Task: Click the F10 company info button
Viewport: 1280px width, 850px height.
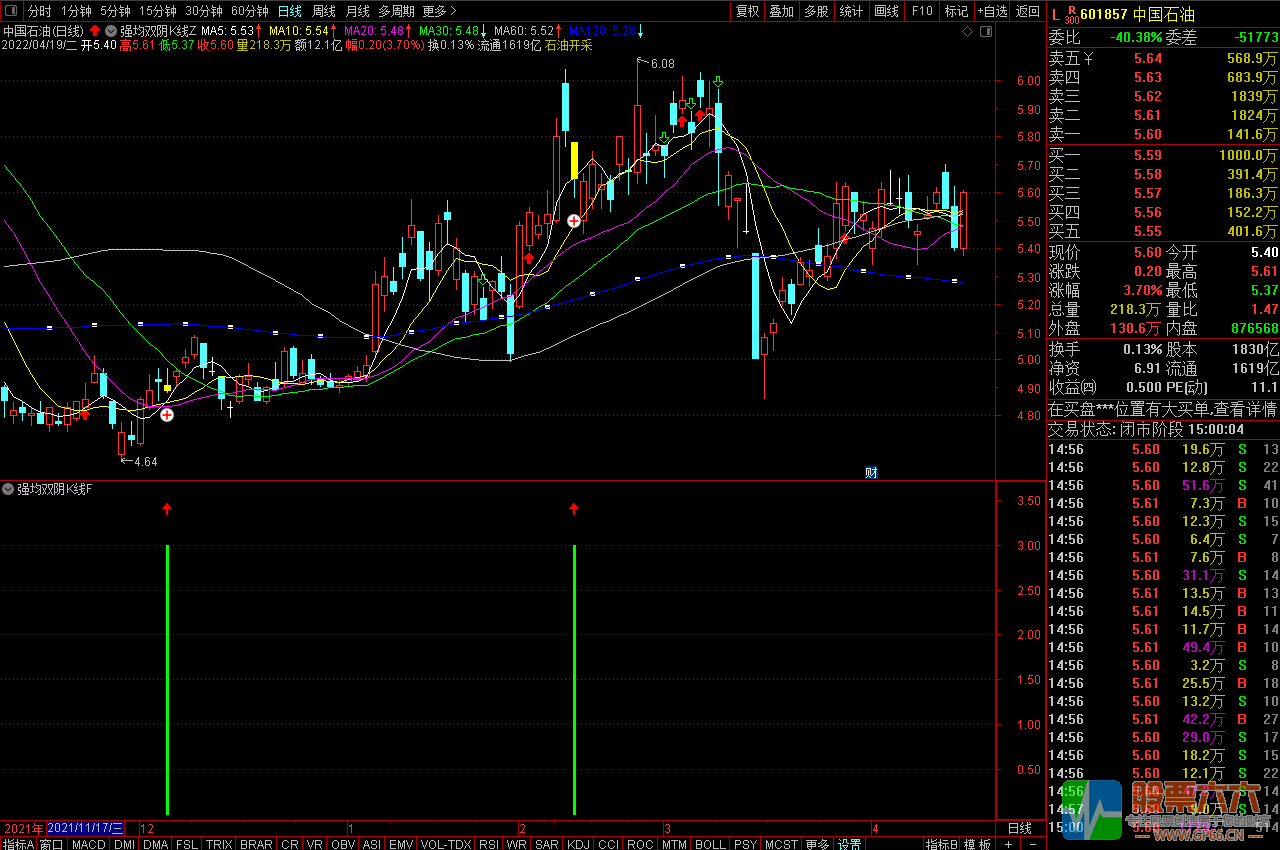Action: [x=922, y=11]
